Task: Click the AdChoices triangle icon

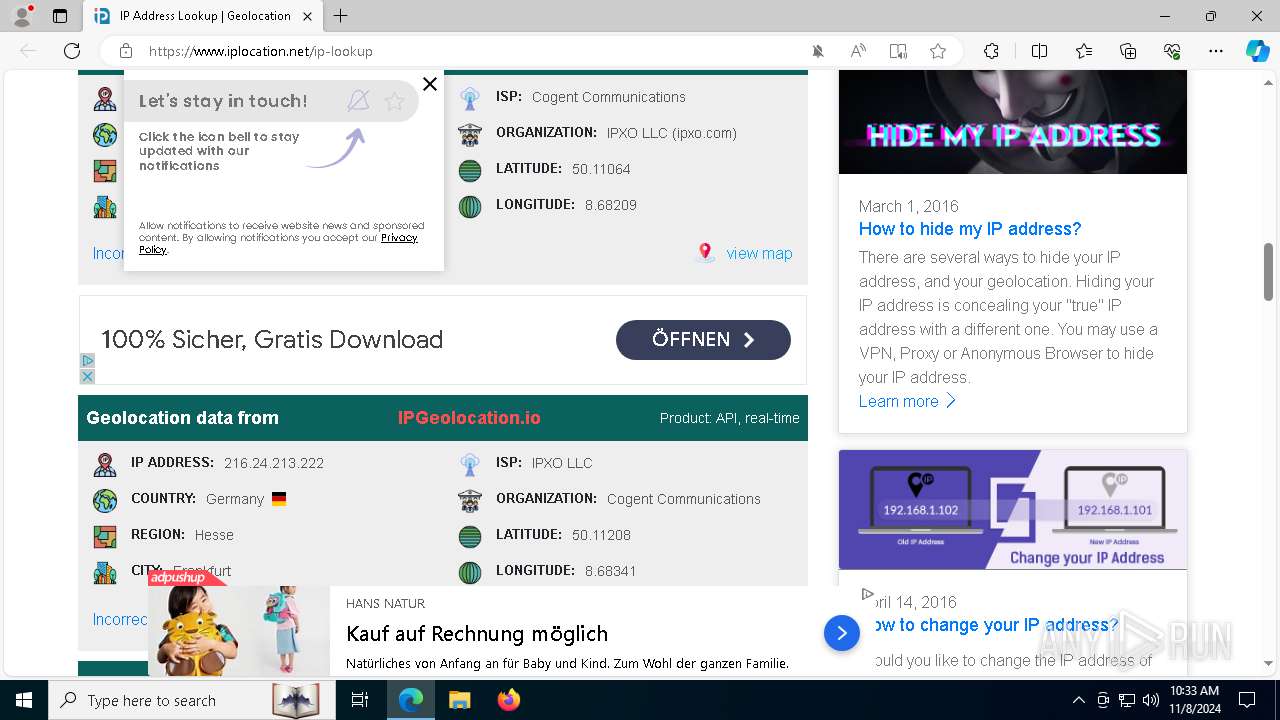Action: (x=87, y=361)
